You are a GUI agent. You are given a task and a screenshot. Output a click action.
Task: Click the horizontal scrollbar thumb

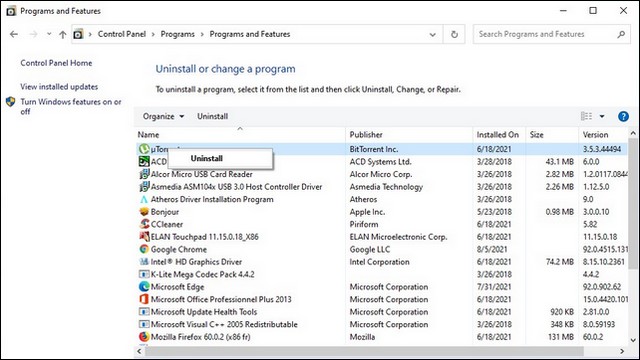[364, 351]
